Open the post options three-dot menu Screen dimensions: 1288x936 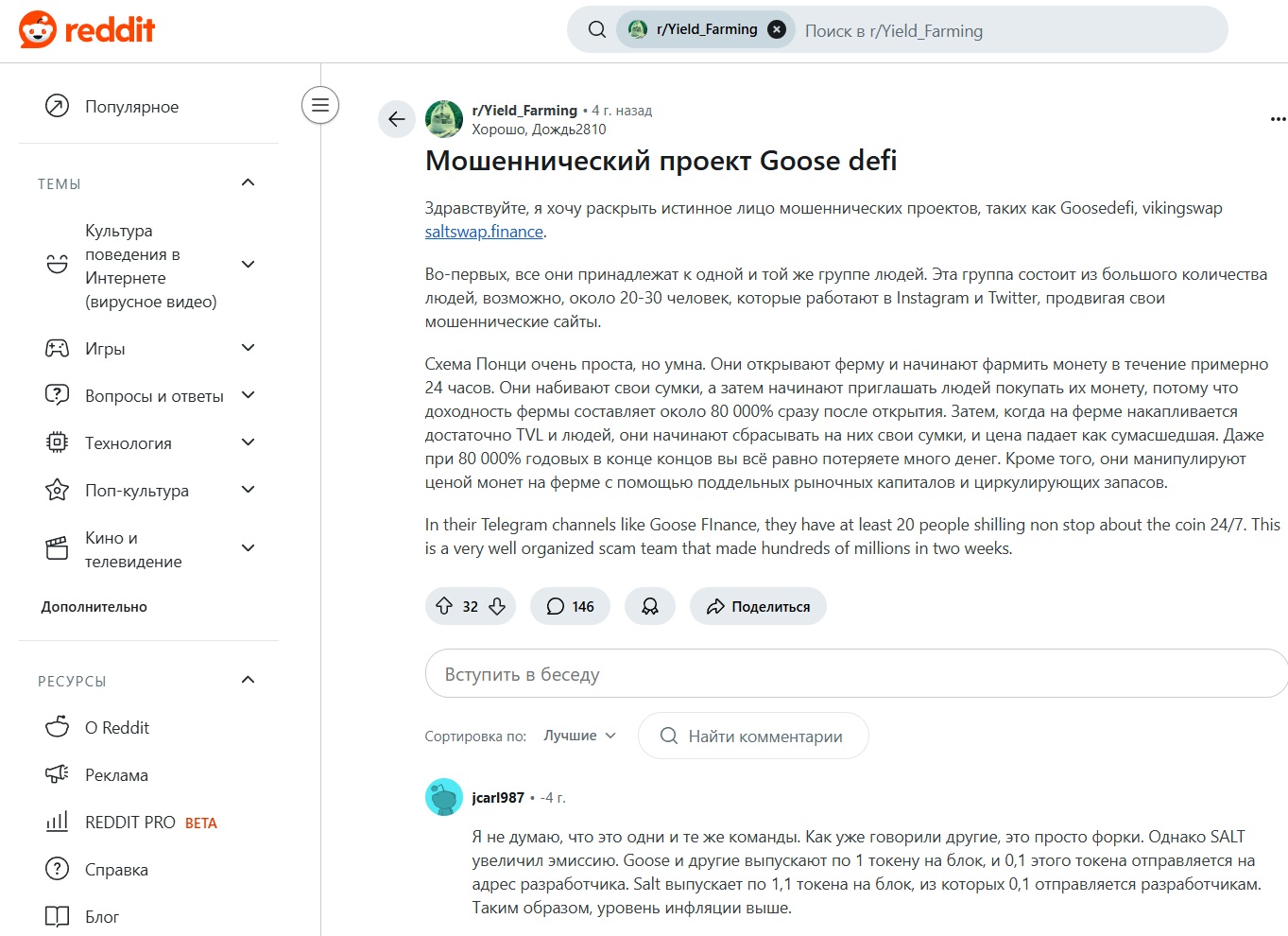[x=1278, y=119]
